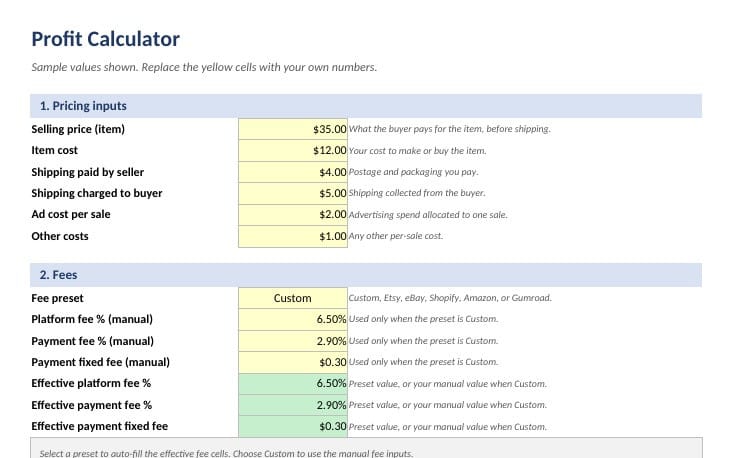Open the Fee preset cell showing Custom
This screenshot has width=733, height=458.
pos(293,298)
